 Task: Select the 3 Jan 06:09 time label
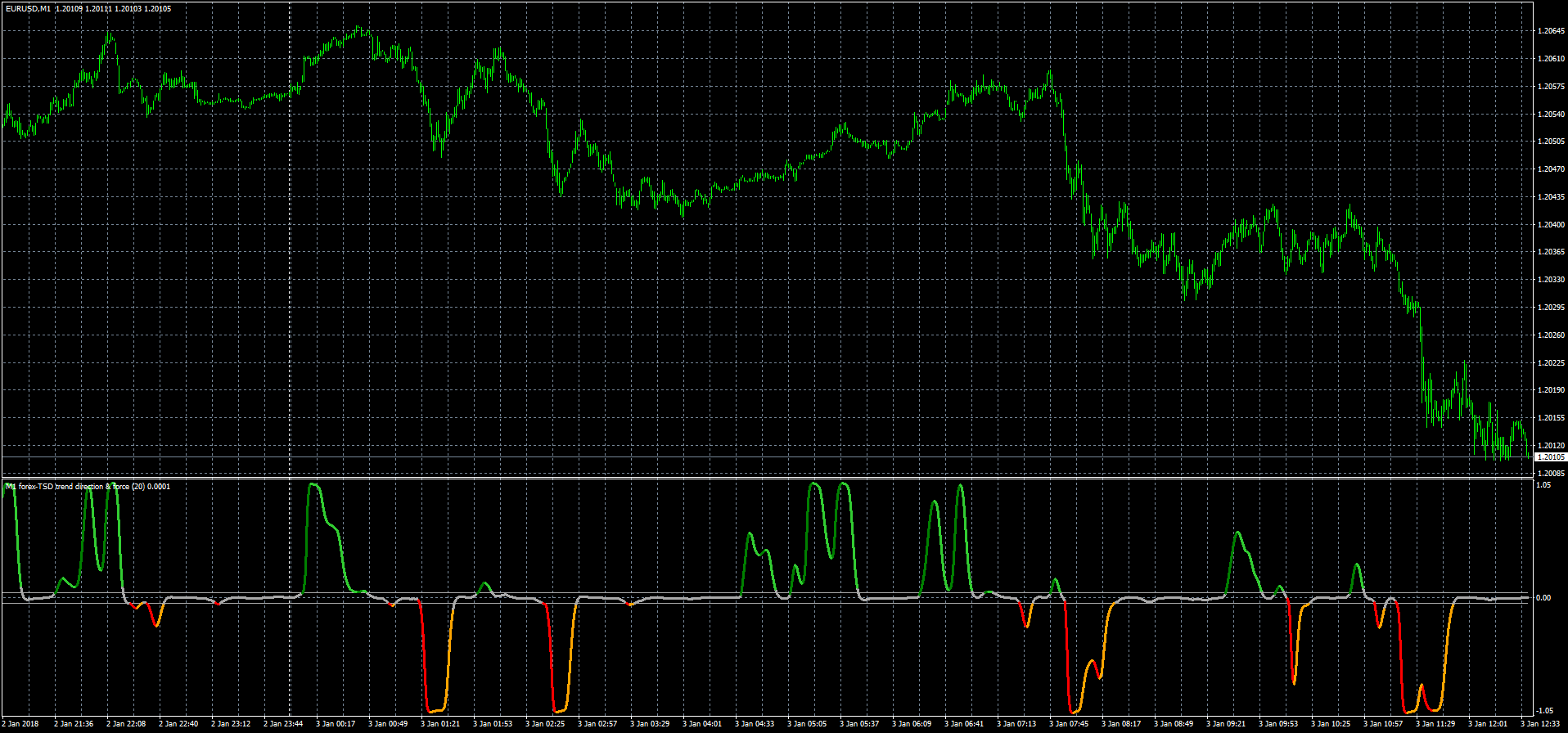[912, 724]
